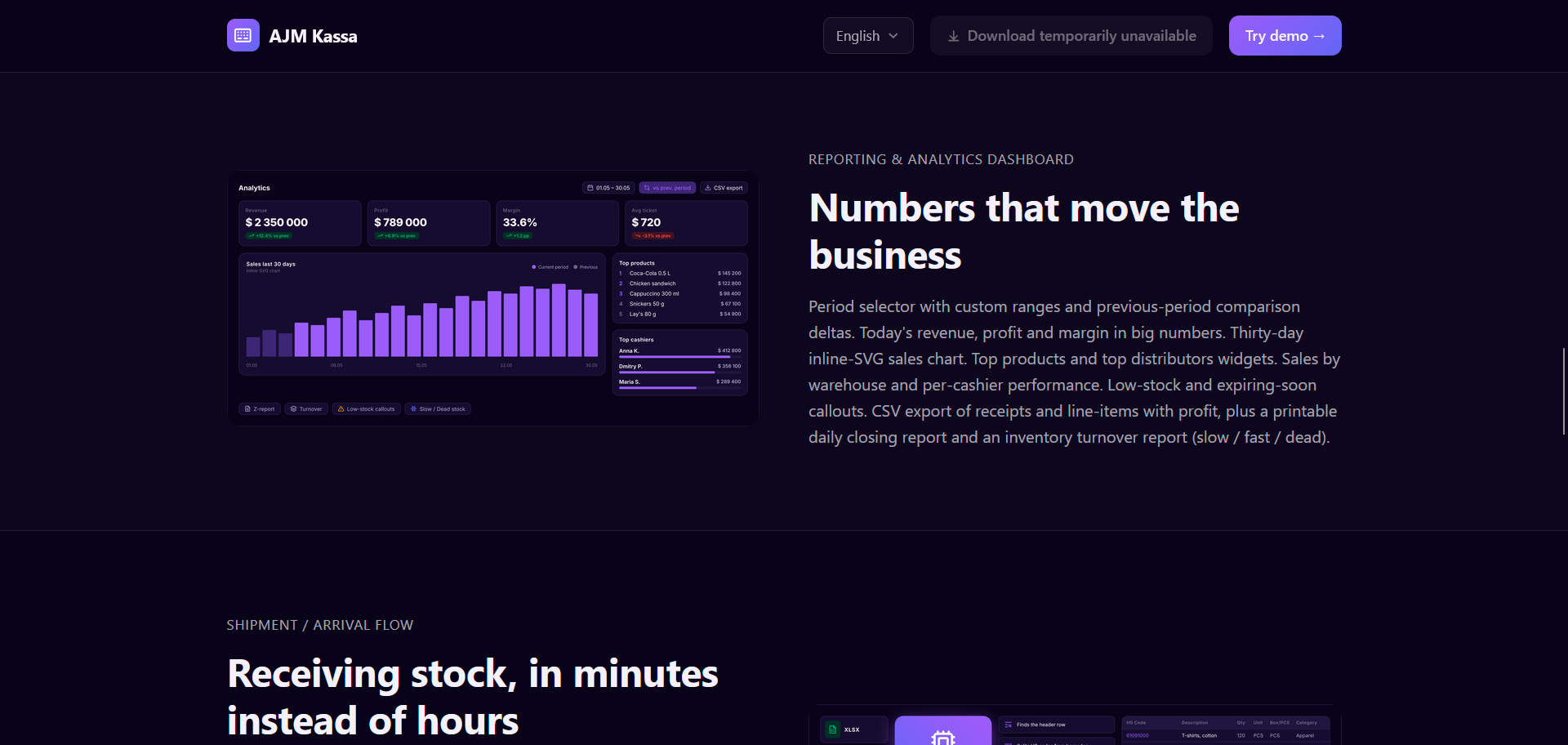Click the CSV export button
The width and height of the screenshot is (1568, 745).
[x=724, y=188]
